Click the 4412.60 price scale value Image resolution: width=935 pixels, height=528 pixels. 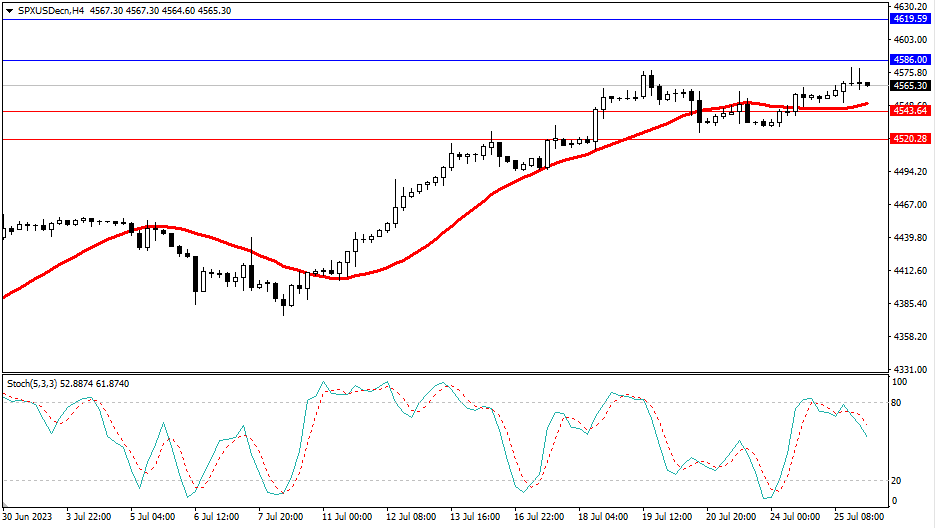point(909,271)
